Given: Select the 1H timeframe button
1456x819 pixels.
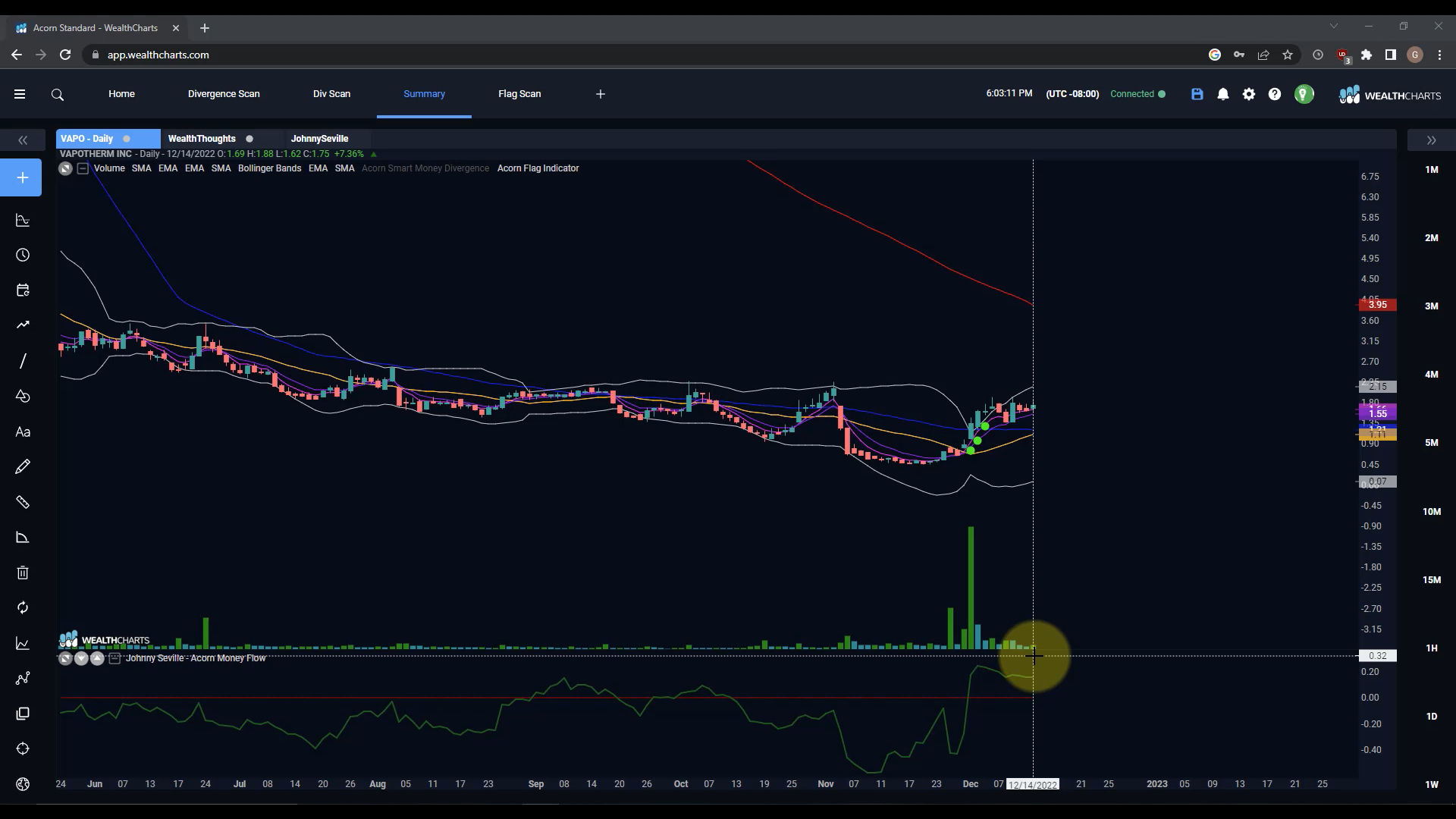Looking at the screenshot, I should tap(1432, 648).
